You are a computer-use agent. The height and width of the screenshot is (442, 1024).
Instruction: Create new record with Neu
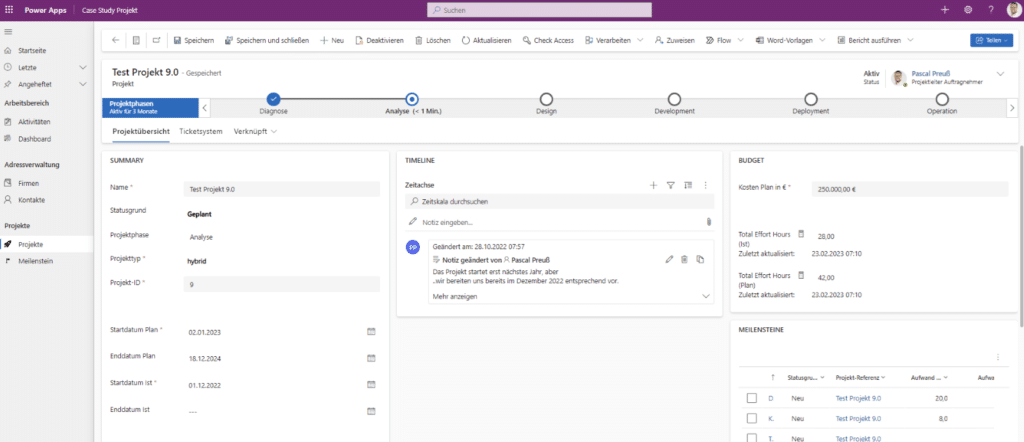[x=332, y=40]
